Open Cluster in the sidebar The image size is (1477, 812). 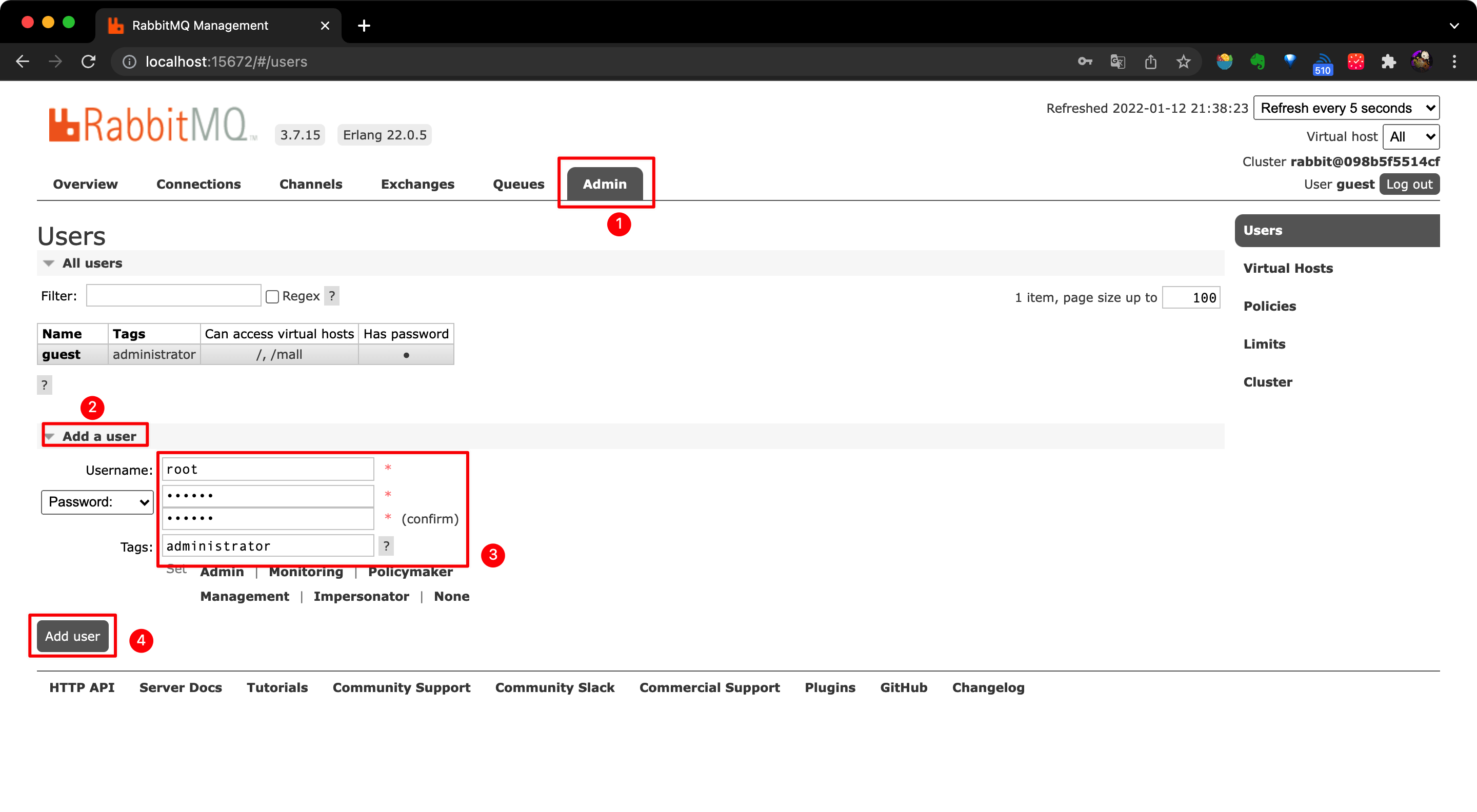[1268, 381]
